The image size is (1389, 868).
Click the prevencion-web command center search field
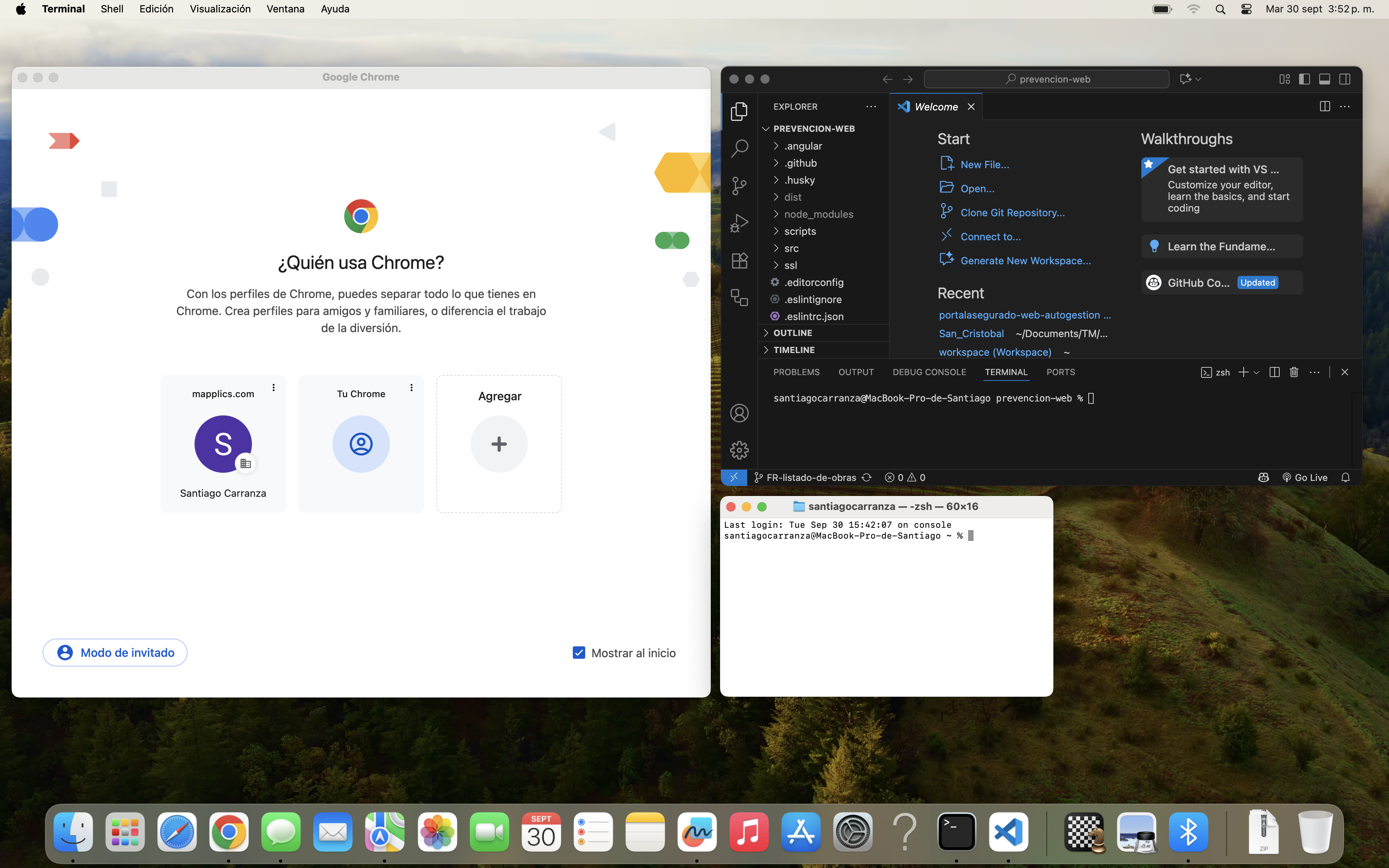click(1046, 79)
